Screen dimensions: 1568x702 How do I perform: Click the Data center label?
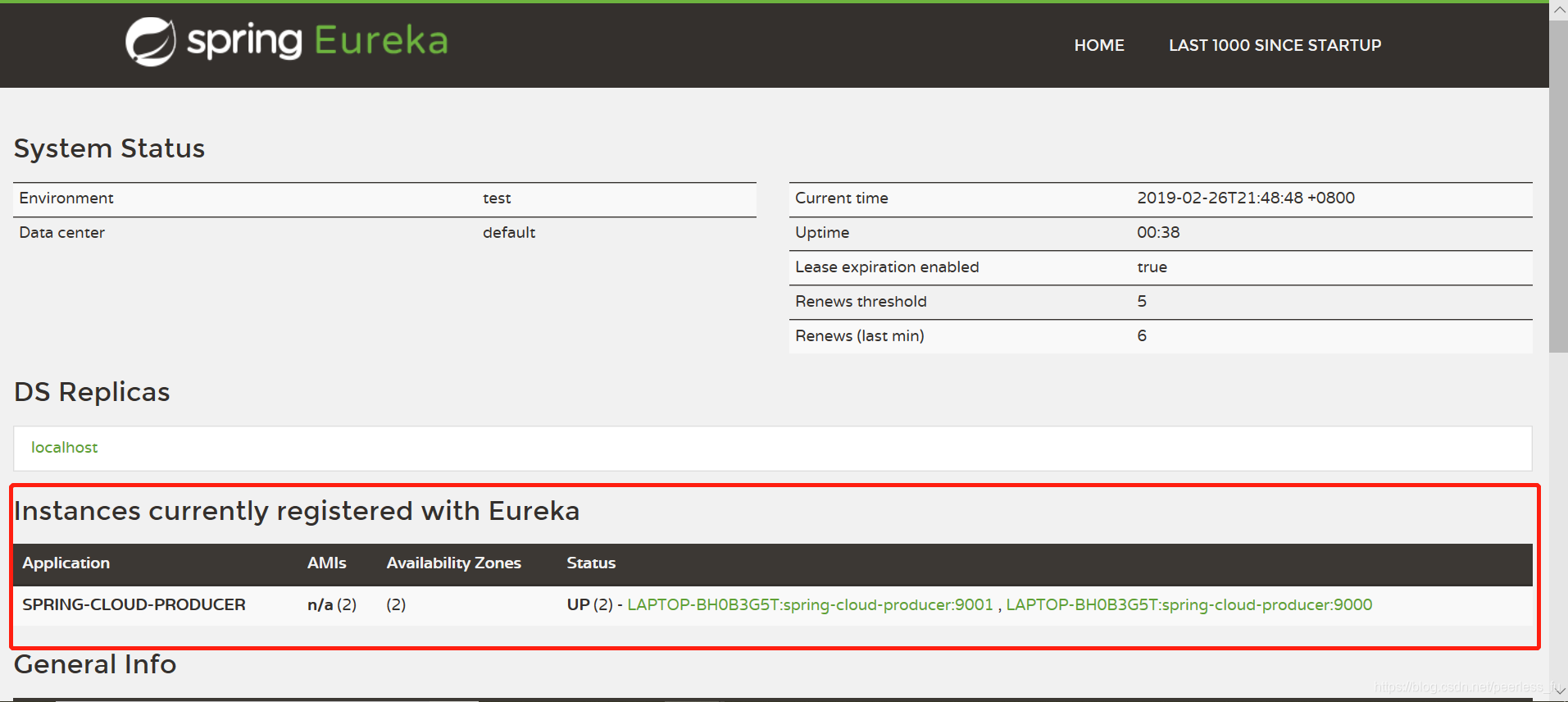click(61, 232)
